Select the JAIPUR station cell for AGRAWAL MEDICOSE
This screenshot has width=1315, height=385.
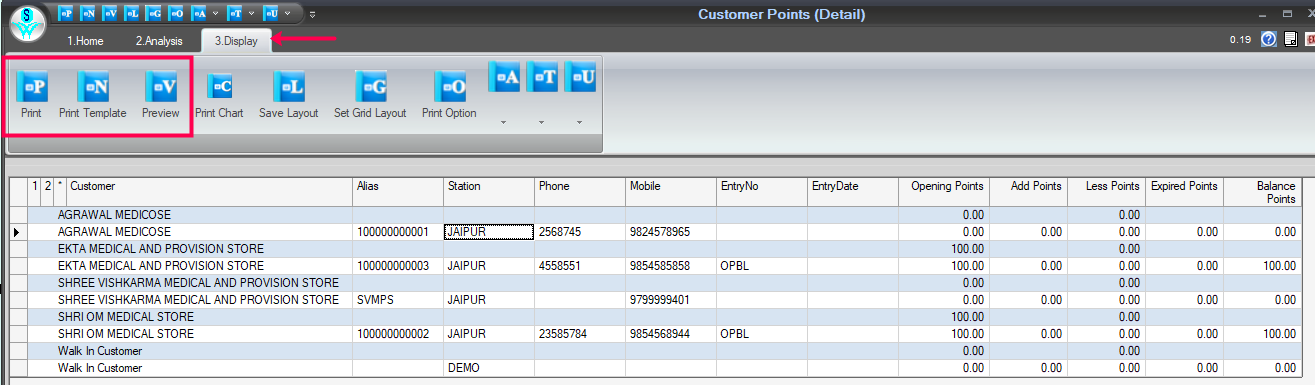(x=488, y=232)
